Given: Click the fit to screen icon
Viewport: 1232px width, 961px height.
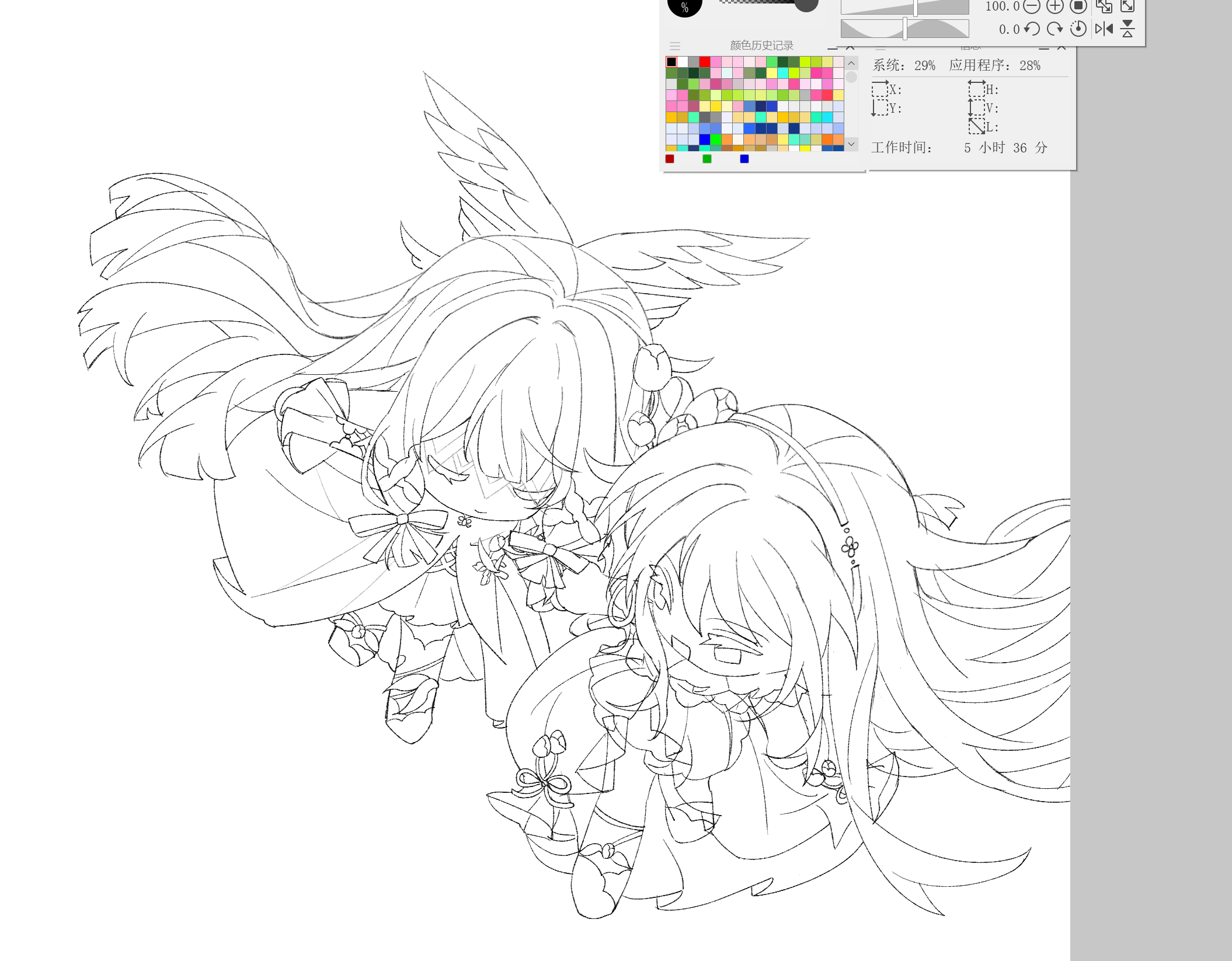Looking at the screenshot, I should point(1104,6).
